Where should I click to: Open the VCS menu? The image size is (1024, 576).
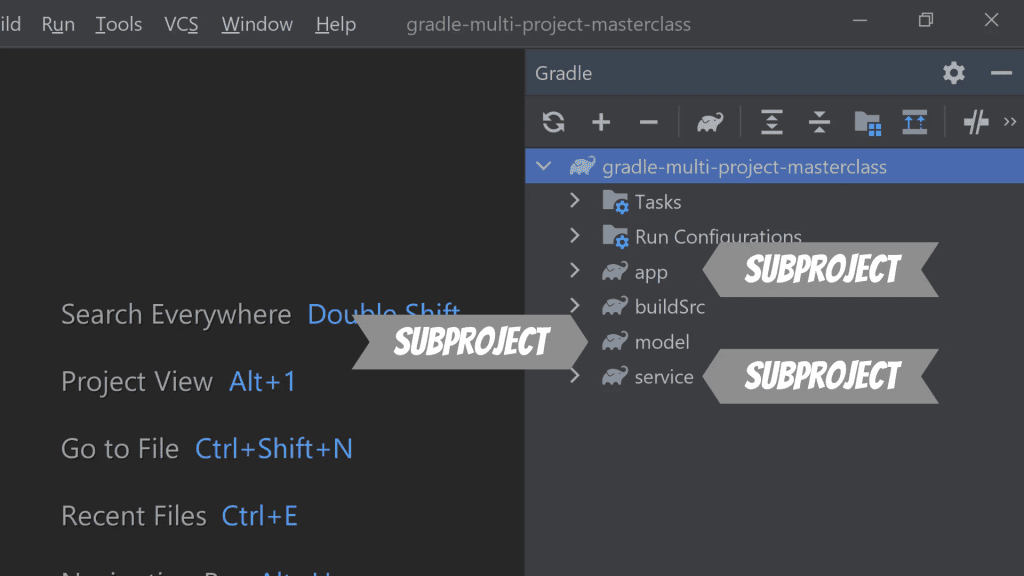(x=181, y=24)
